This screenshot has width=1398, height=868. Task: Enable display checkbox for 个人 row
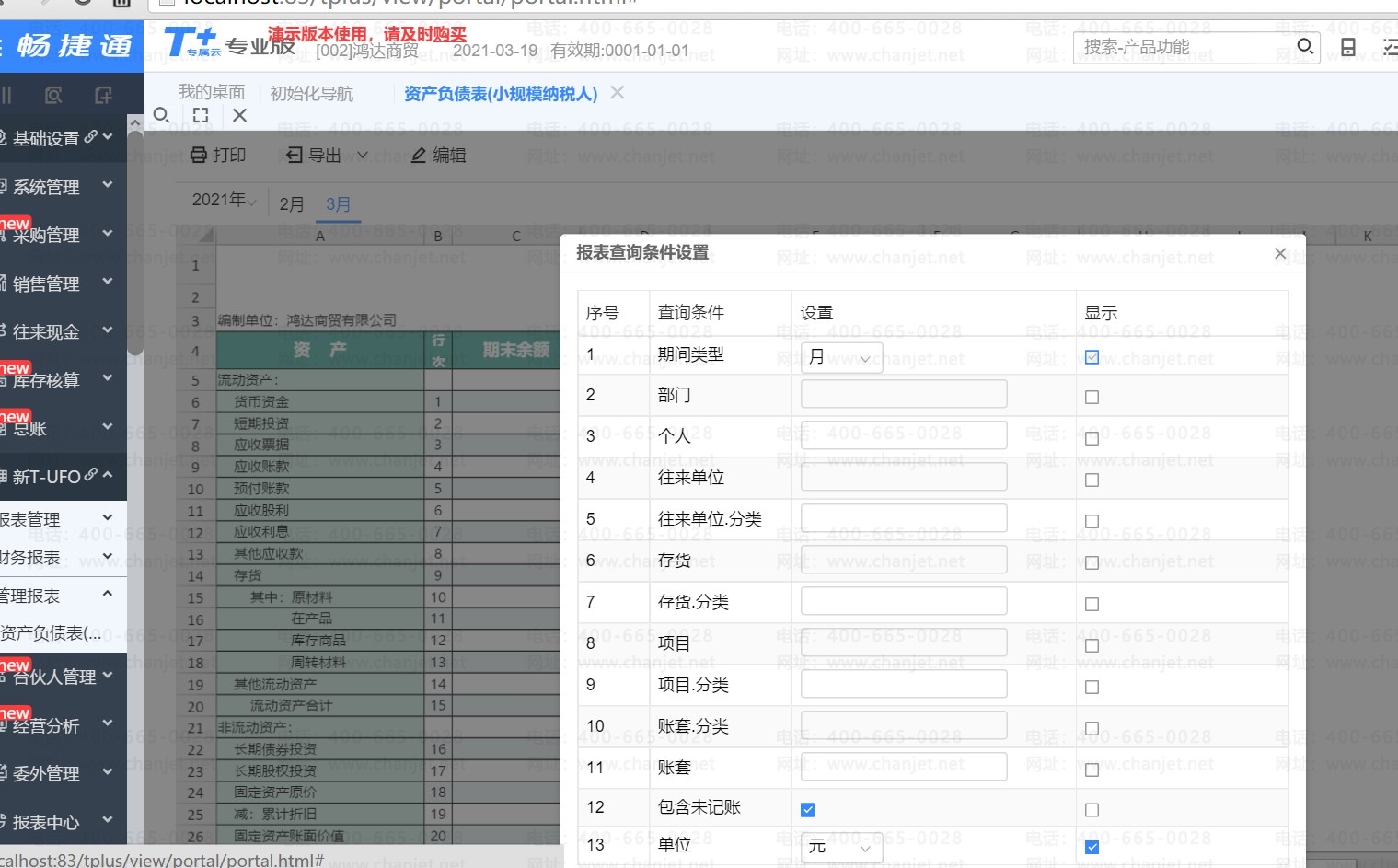(1092, 438)
